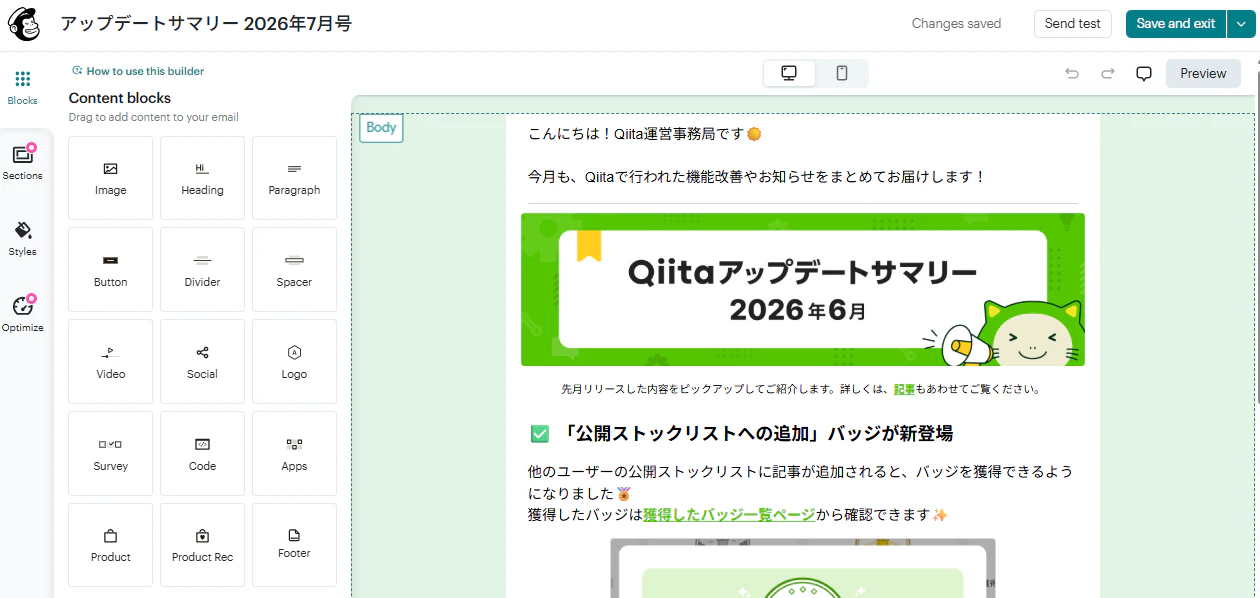
Task: Switch to desktop preview mode
Action: pos(789,73)
